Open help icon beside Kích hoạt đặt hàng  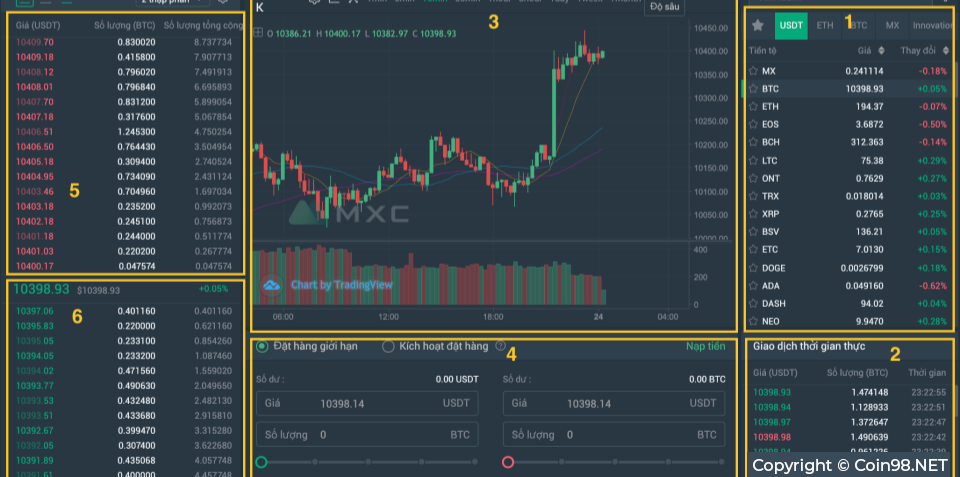point(500,346)
